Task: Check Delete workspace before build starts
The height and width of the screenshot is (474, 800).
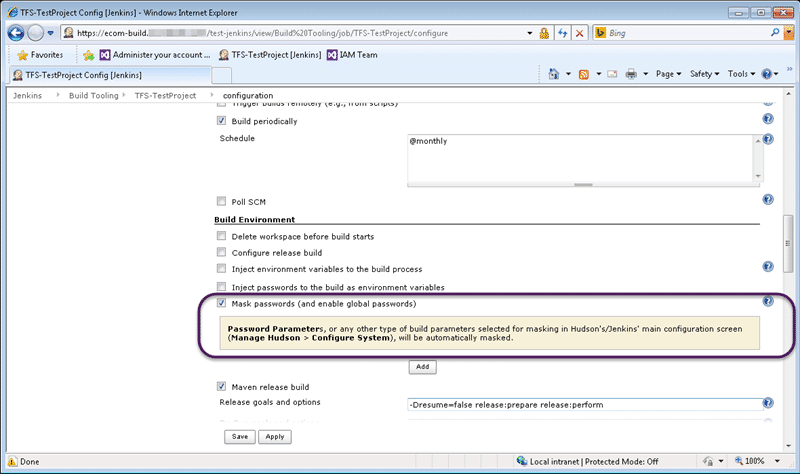Action: point(221,236)
